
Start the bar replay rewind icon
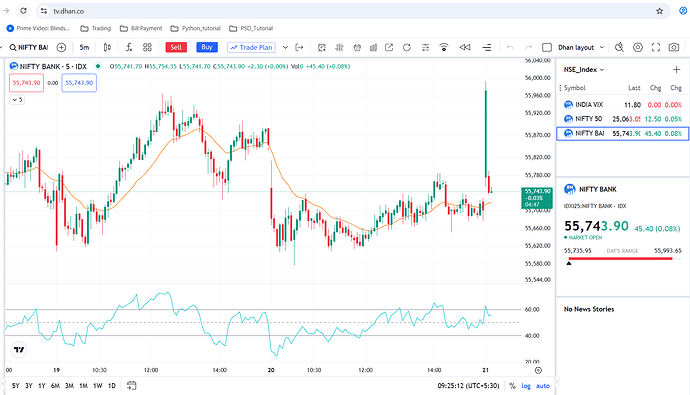pos(465,48)
